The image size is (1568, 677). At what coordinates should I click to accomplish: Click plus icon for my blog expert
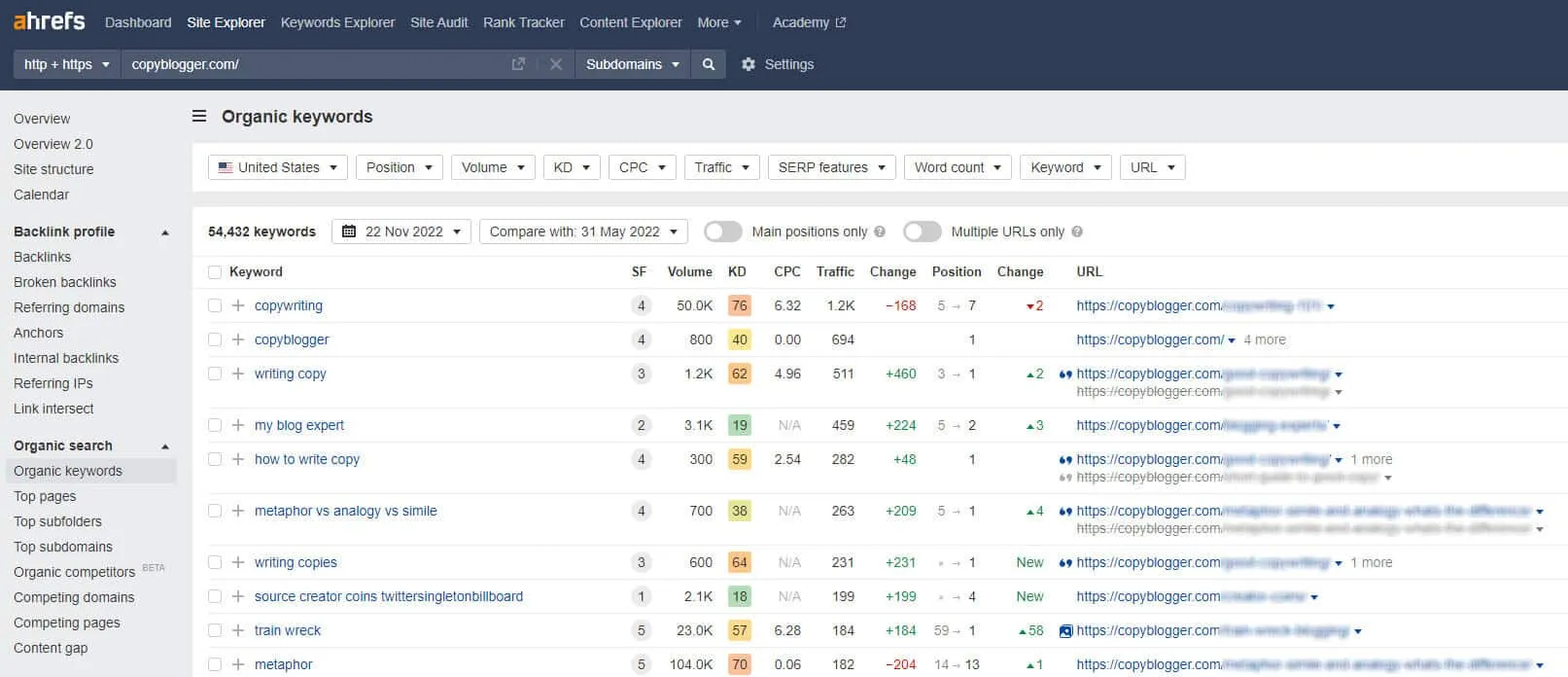(x=238, y=425)
